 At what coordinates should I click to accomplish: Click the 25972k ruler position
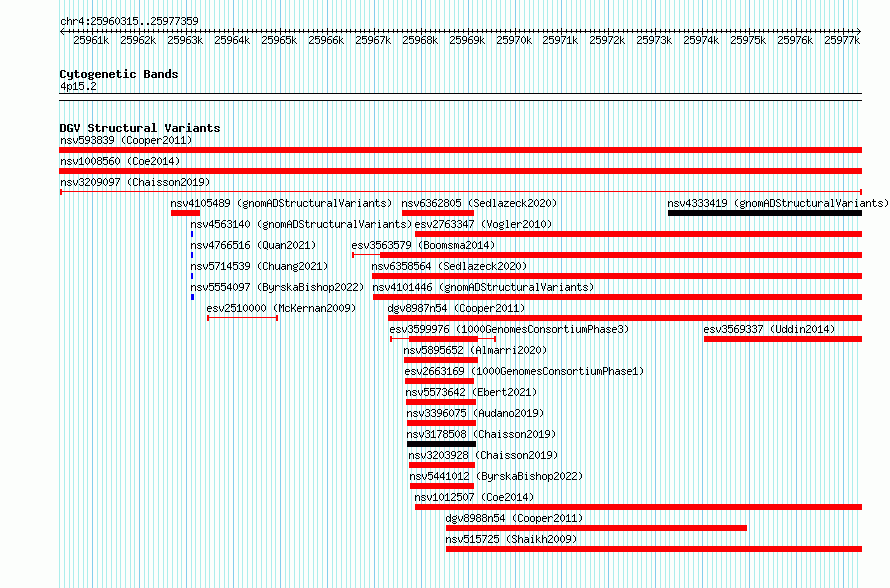click(607, 40)
